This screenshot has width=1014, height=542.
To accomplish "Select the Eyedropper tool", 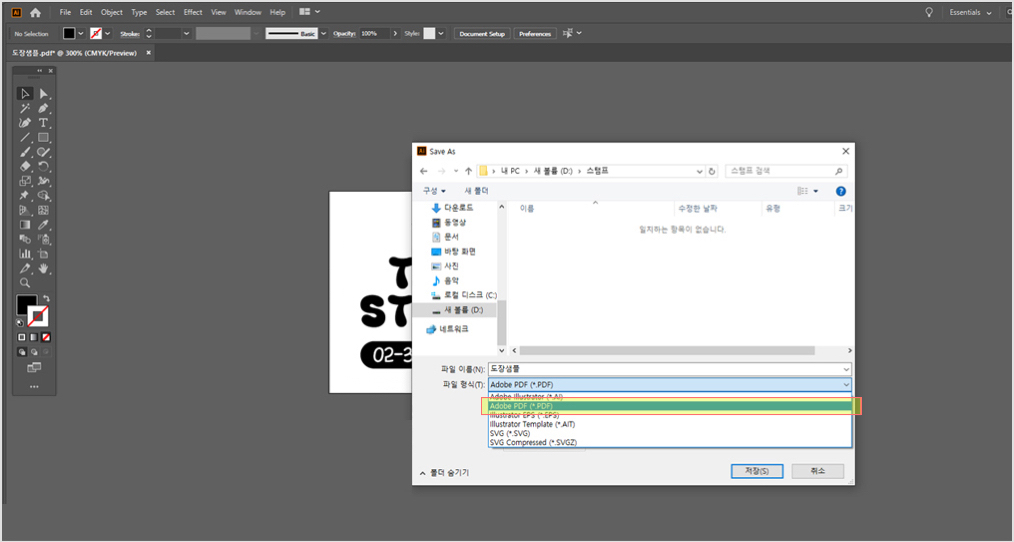I will 43,224.
